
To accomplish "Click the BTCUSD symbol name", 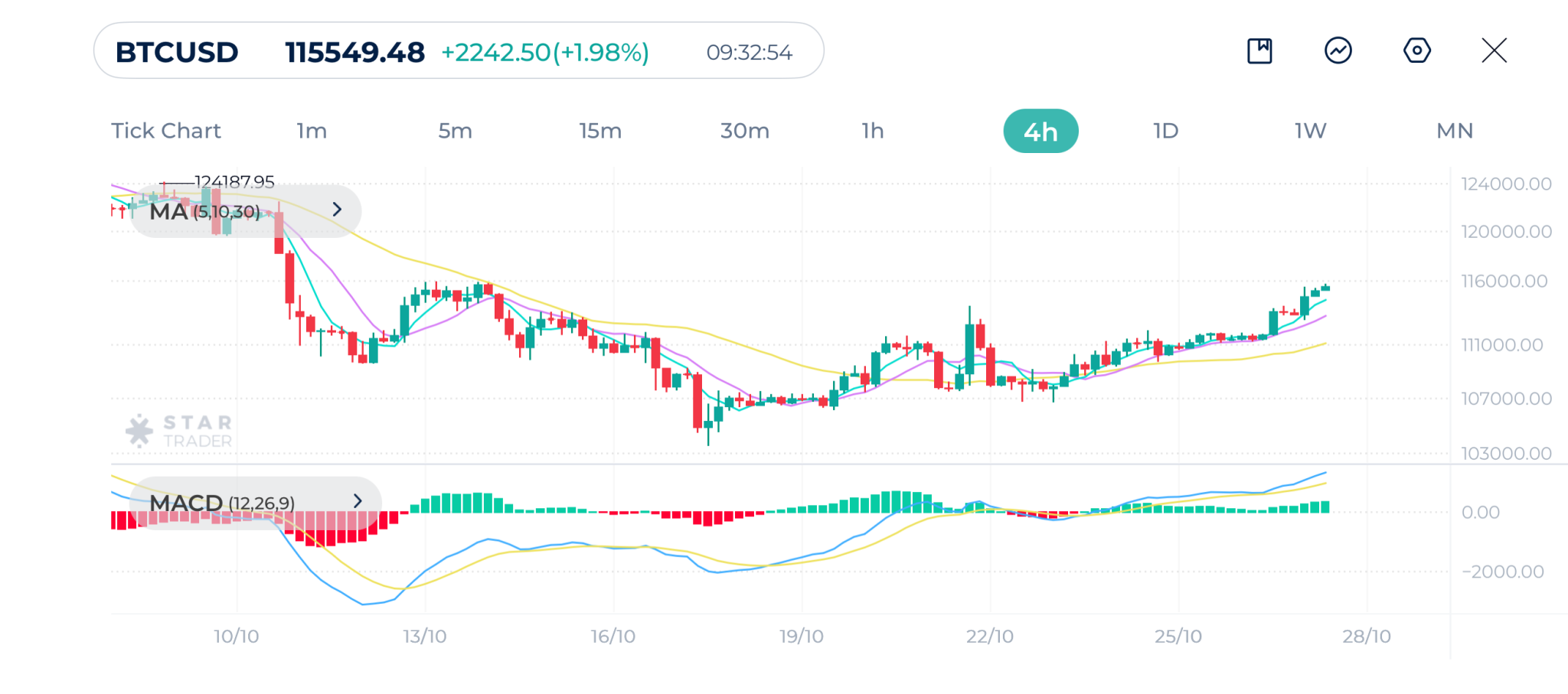I will click(x=177, y=52).
